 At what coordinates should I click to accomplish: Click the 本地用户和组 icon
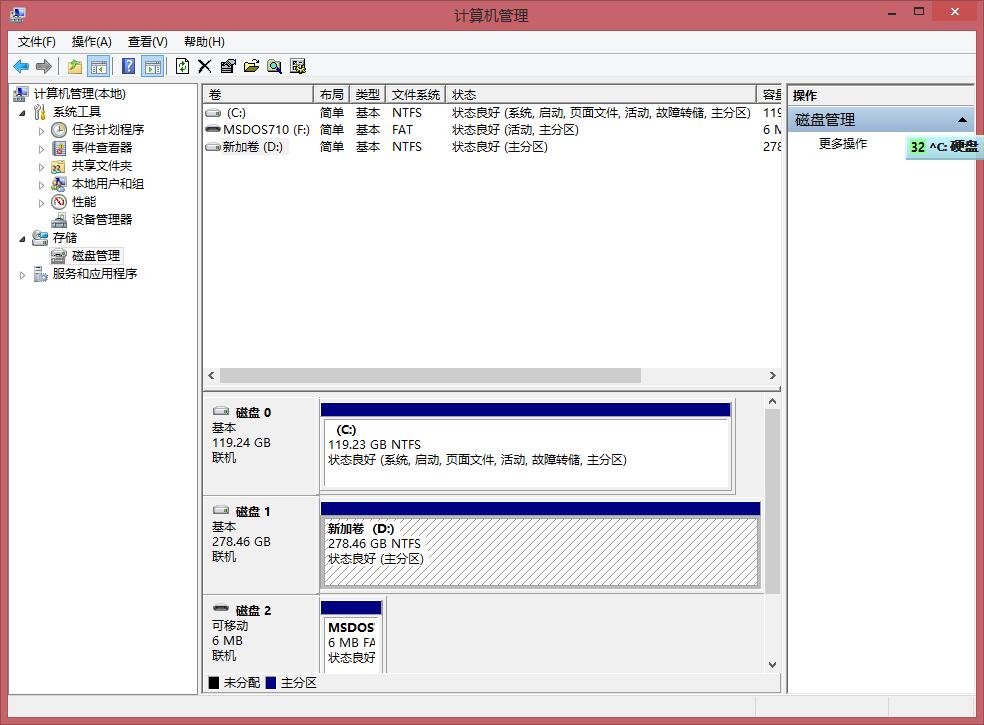(x=58, y=184)
